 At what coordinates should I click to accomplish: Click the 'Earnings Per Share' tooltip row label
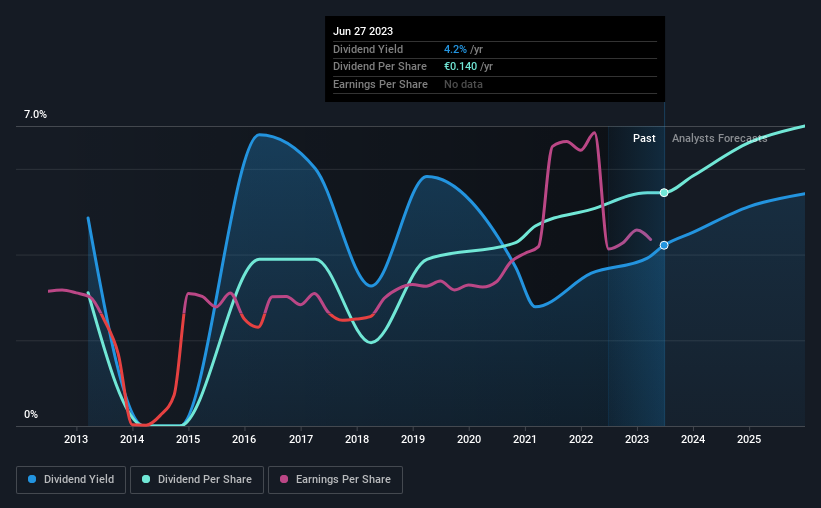tap(380, 84)
